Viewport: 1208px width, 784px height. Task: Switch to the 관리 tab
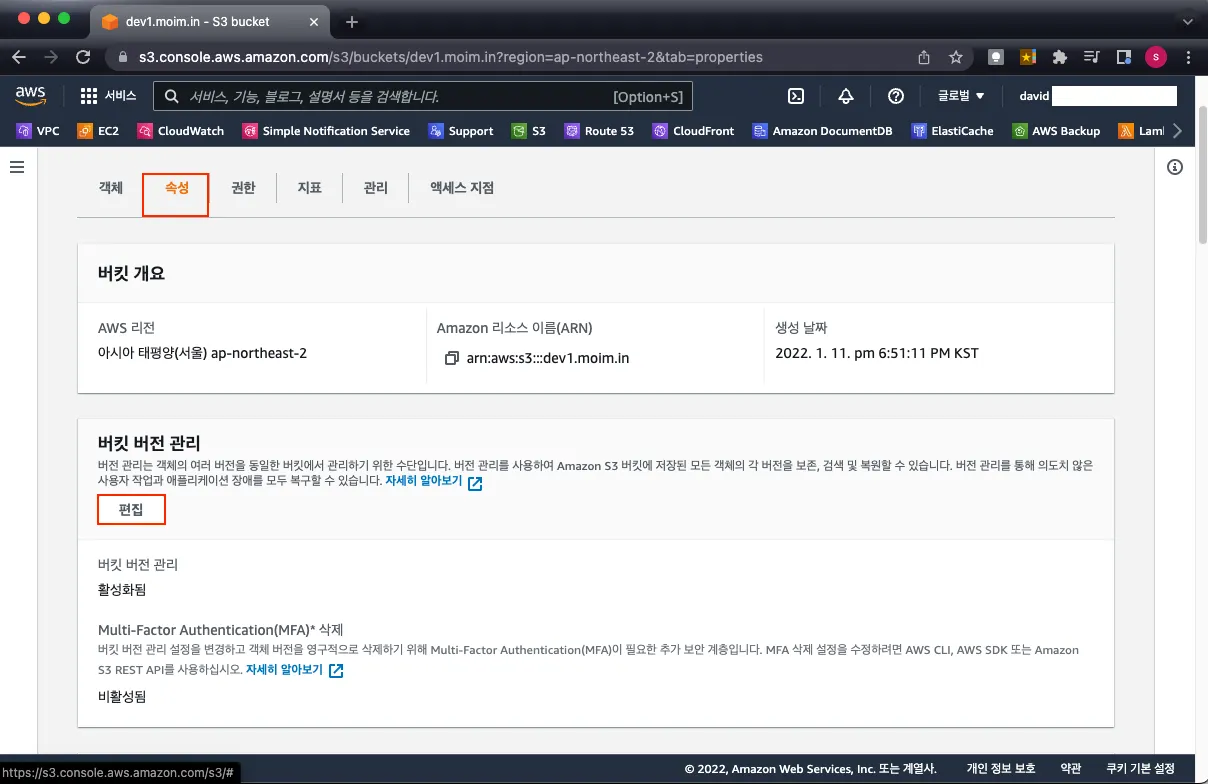click(x=375, y=187)
